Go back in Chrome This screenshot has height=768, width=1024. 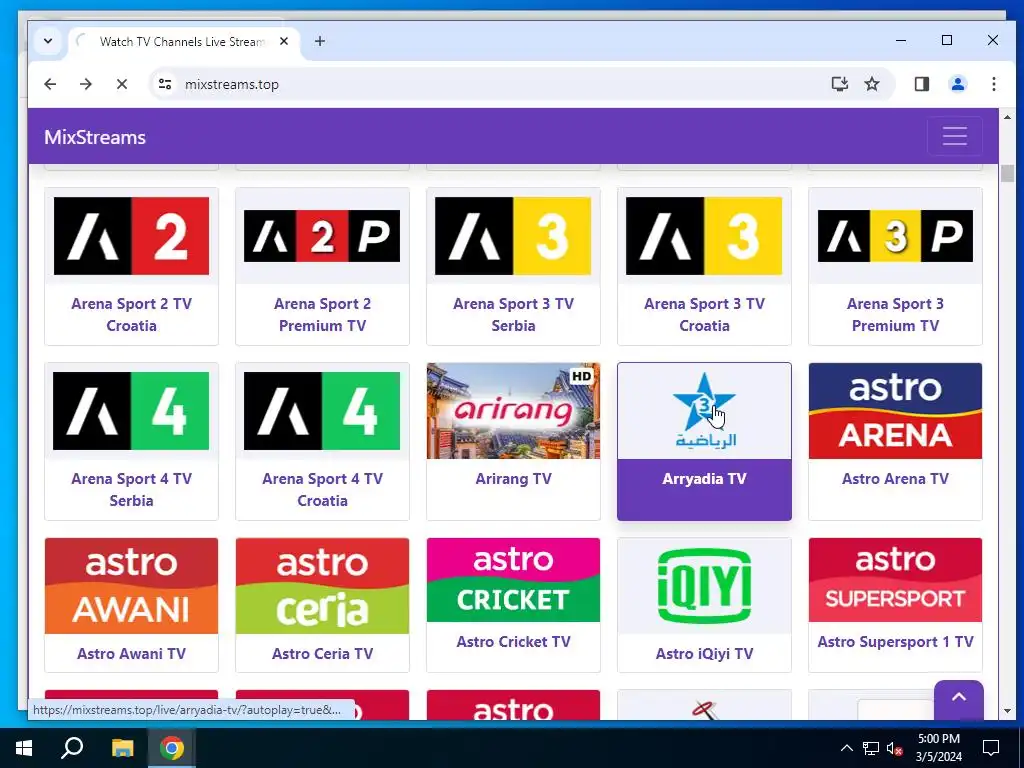click(x=50, y=84)
